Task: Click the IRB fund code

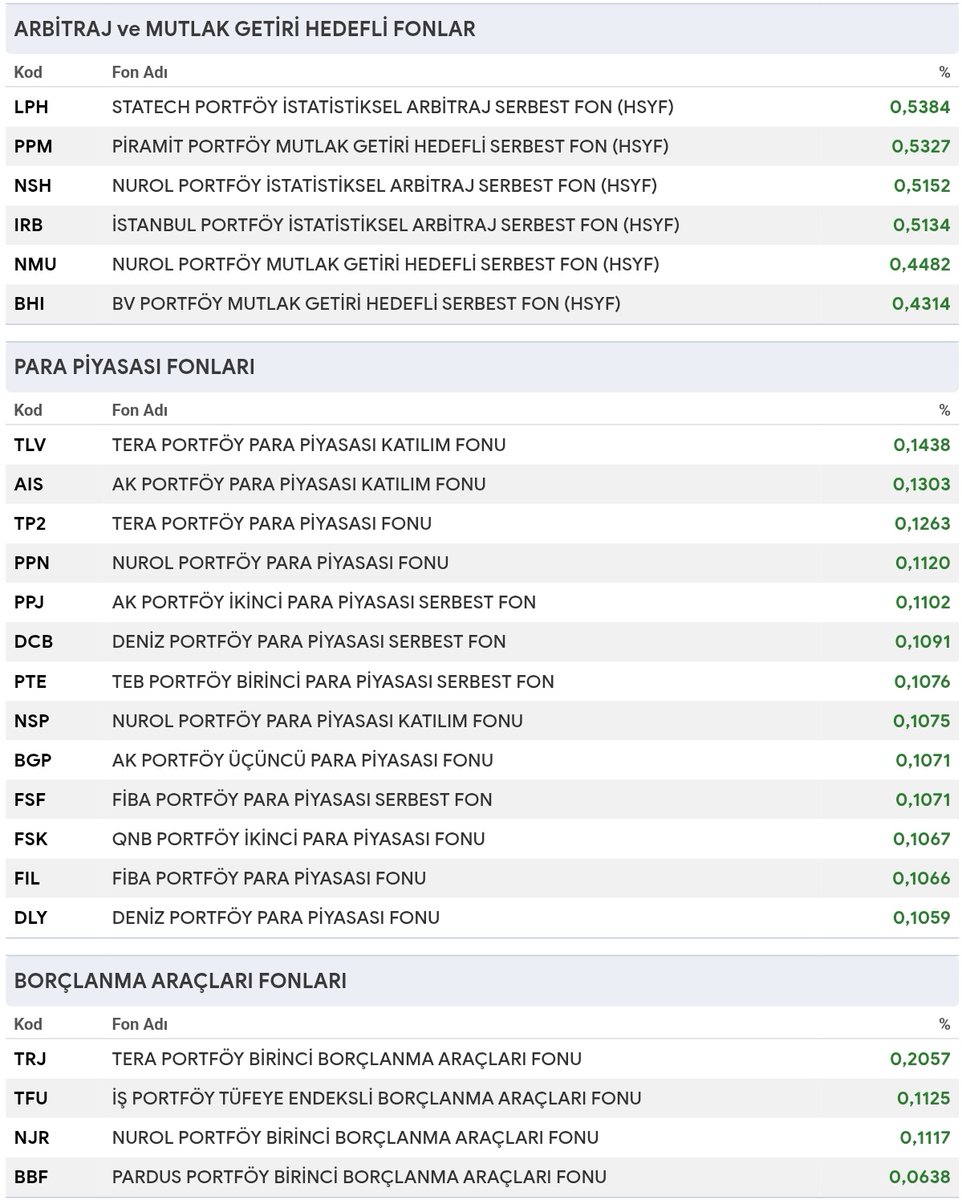Action: pyautogui.click(x=29, y=225)
